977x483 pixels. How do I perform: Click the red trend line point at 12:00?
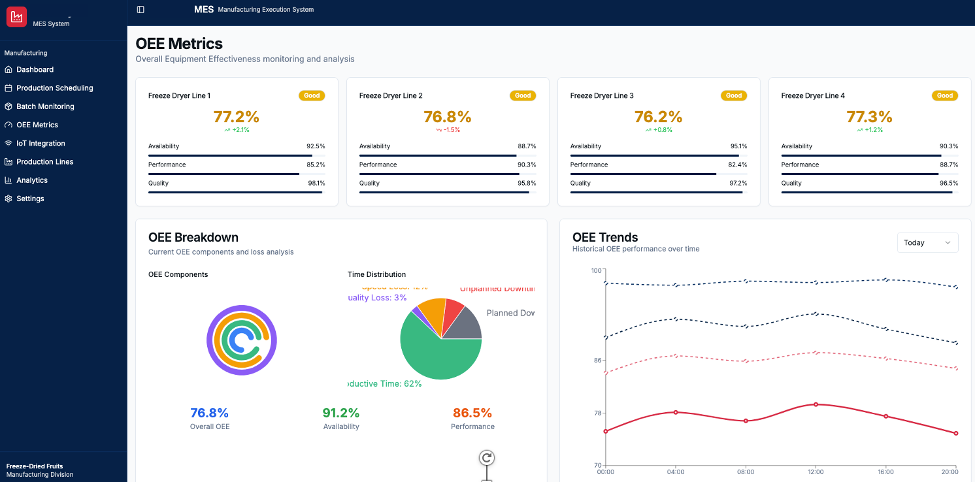(x=816, y=404)
